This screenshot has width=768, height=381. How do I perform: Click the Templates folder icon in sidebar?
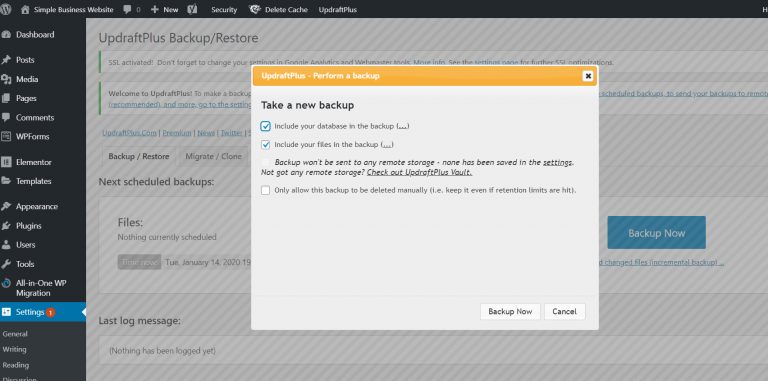pyautogui.click(x=6, y=181)
